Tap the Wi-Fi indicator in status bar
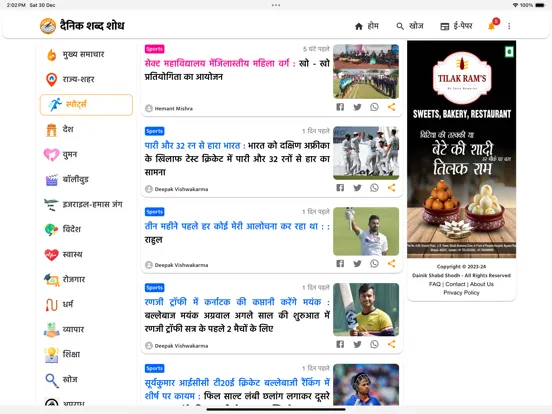The image size is (552, 414). click(515, 5)
